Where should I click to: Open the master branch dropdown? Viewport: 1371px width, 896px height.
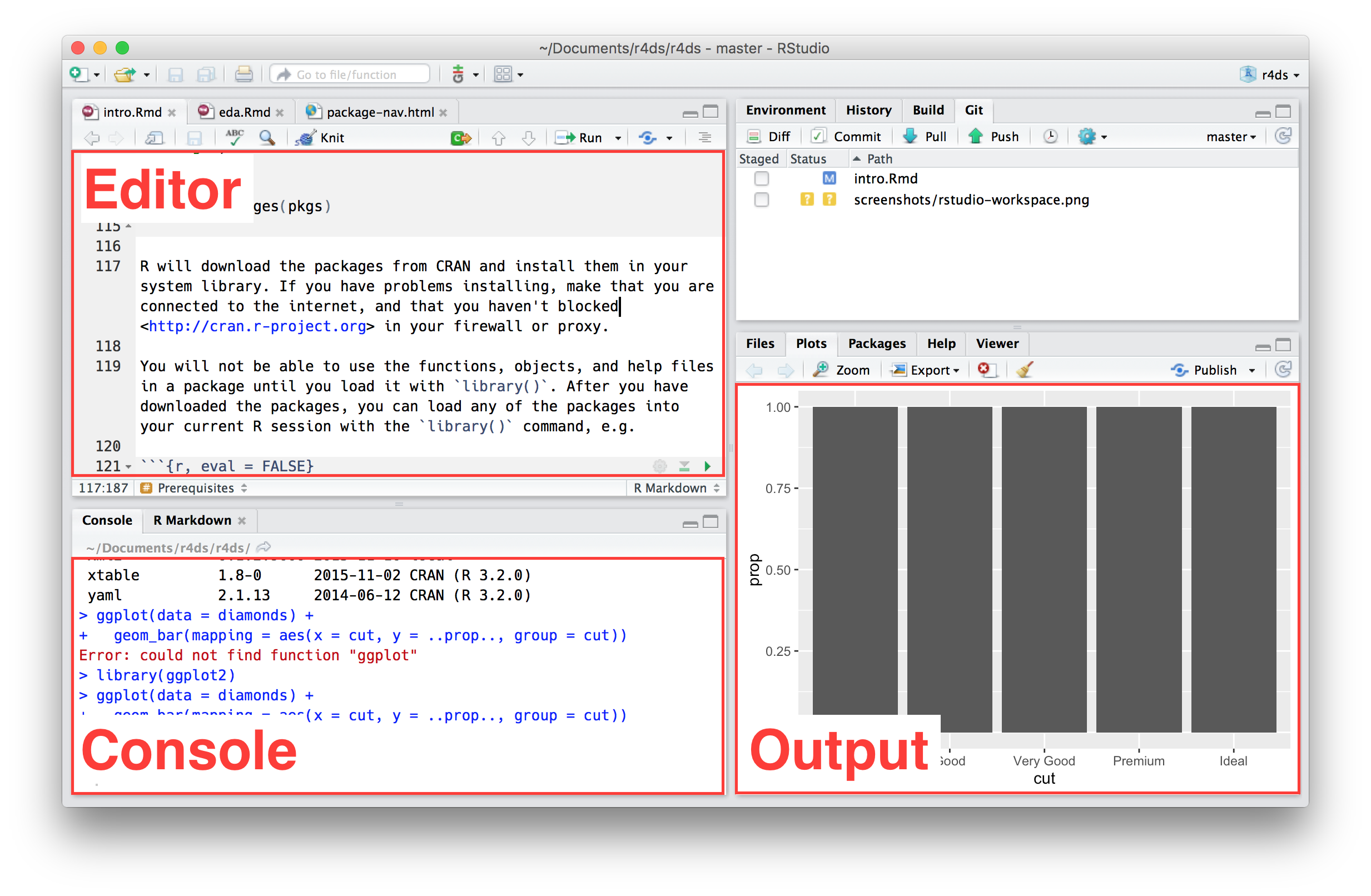point(1230,137)
